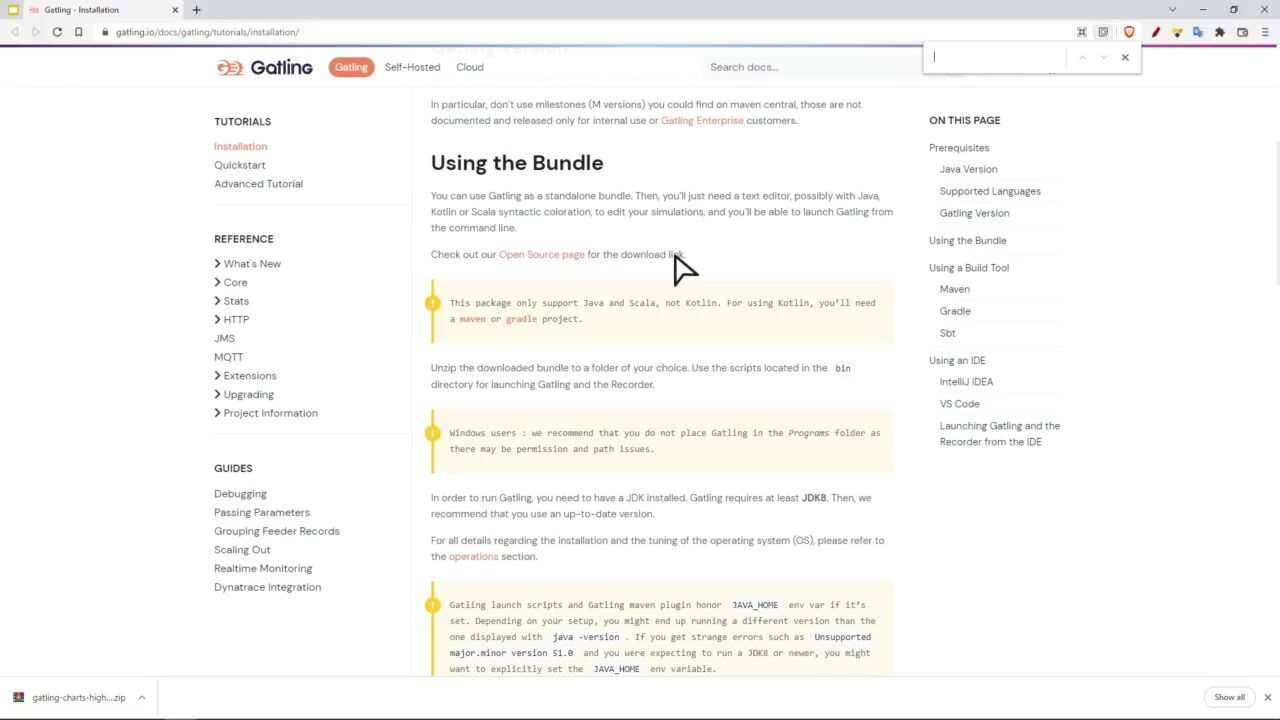1280x720 pixels.
Task: Click Show all downloads button
Action: tap(1229, 697)
